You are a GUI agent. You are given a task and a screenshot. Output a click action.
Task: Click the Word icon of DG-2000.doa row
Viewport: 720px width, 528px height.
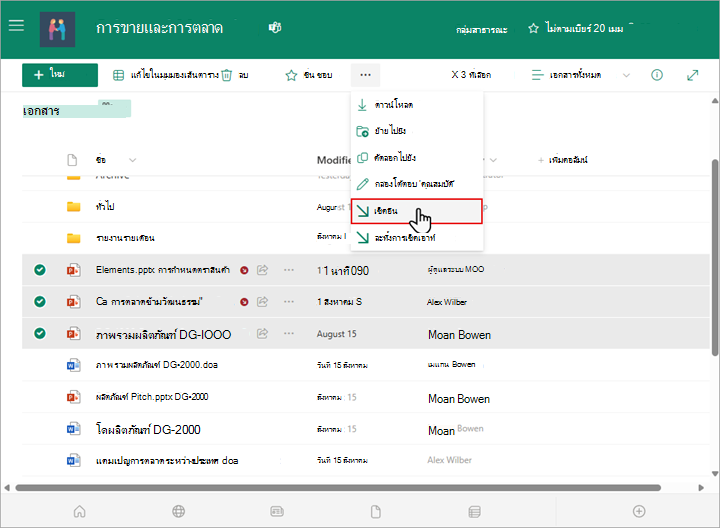pyautogui.click(x=73, y=365)
